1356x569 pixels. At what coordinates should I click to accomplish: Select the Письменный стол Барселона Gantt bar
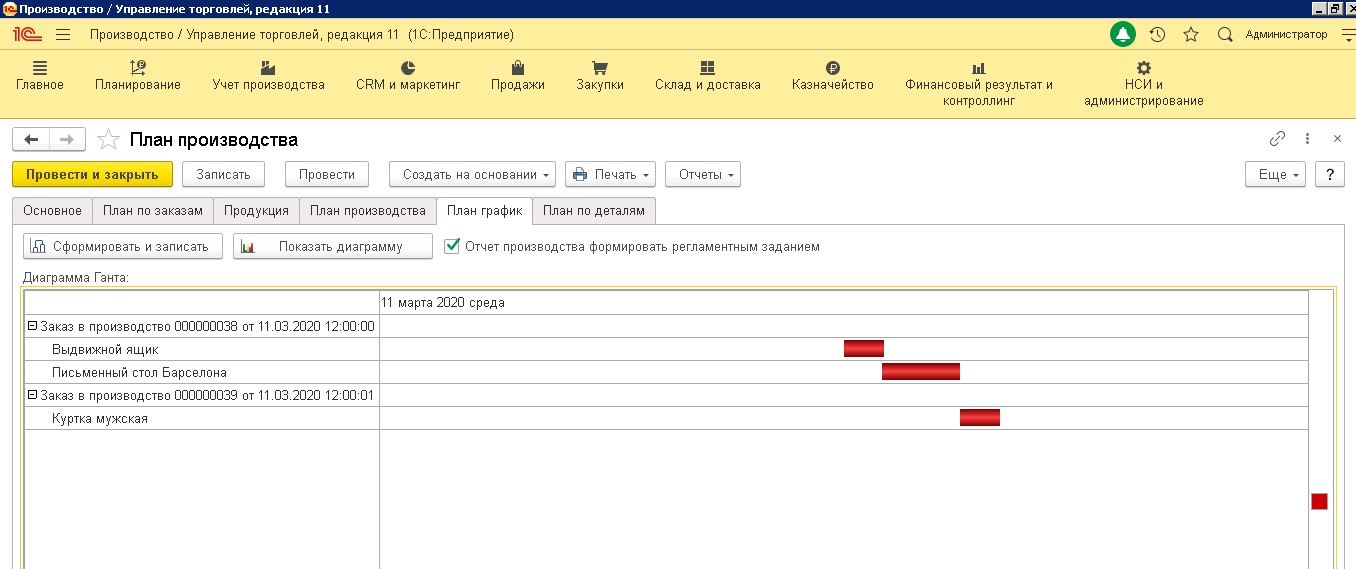point(920,372)
